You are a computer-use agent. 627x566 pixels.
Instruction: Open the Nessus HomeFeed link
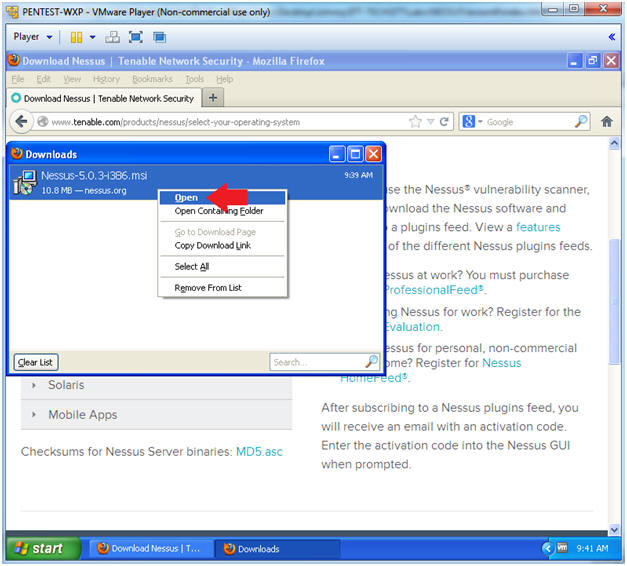click(502, 363)
